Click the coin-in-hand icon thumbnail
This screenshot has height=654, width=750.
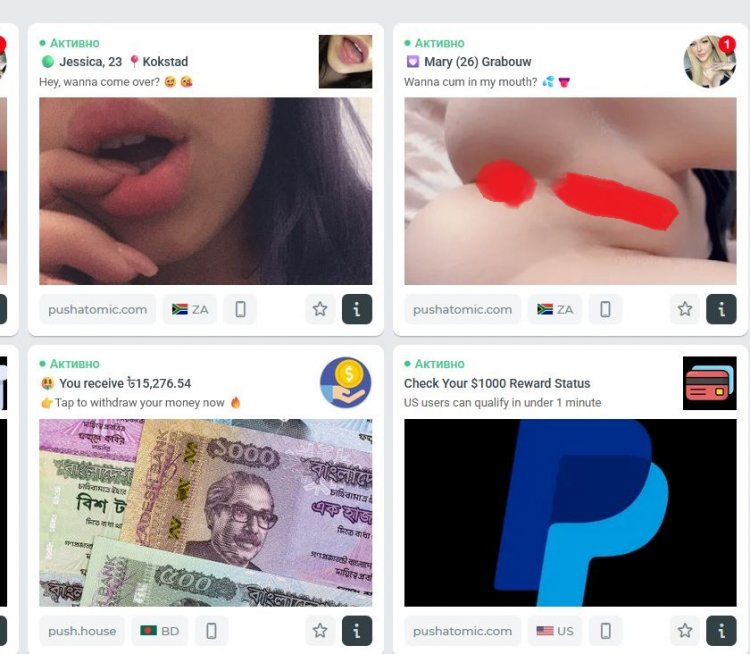[345, 383]
